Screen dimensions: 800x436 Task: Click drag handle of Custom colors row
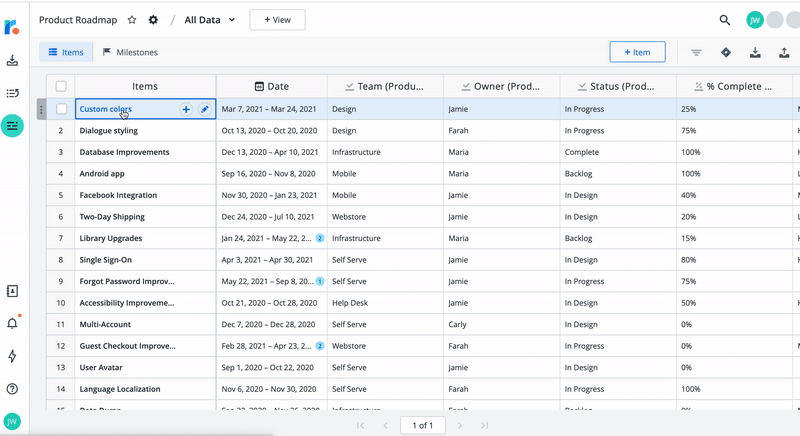point(41,109)
